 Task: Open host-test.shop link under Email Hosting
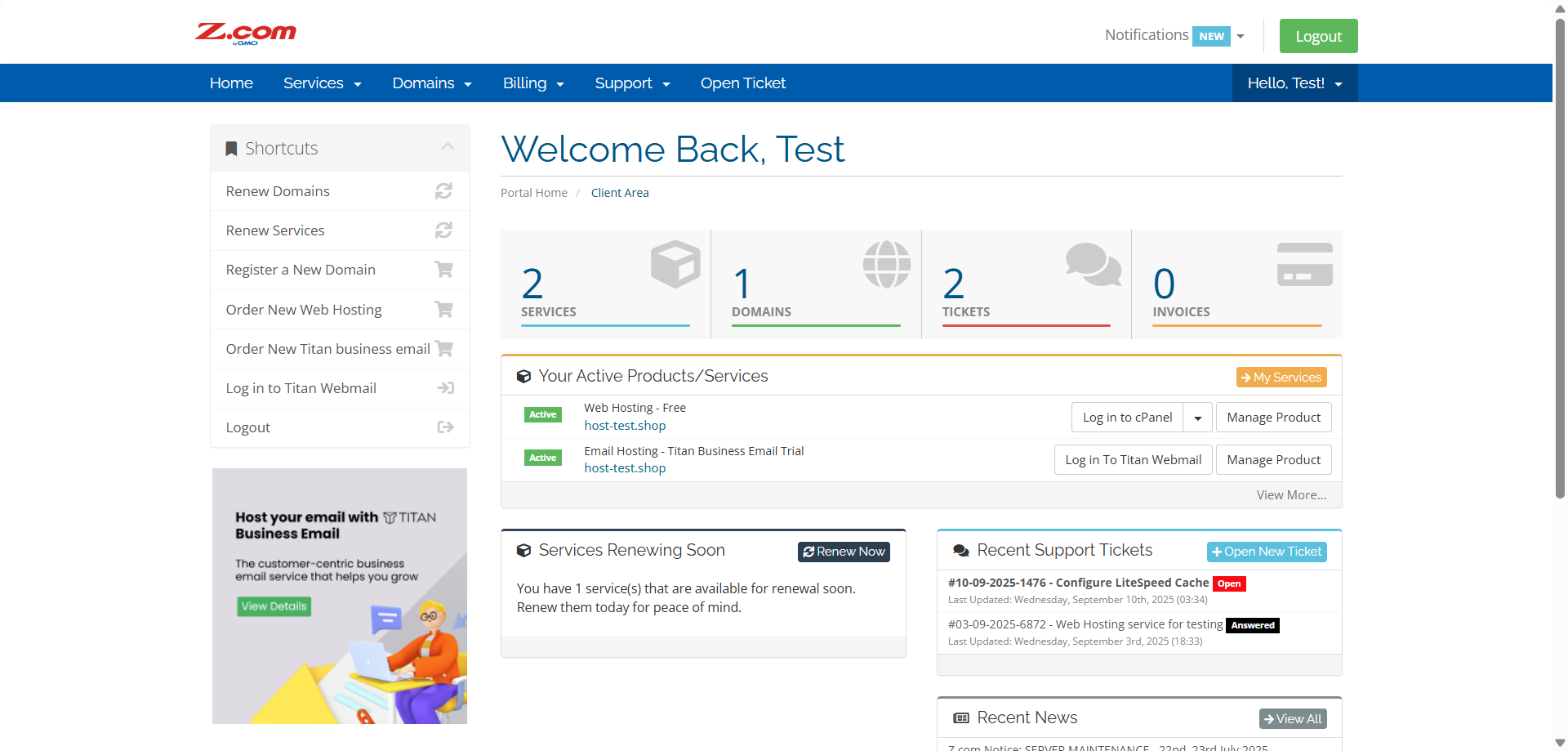tap(625, 468)
